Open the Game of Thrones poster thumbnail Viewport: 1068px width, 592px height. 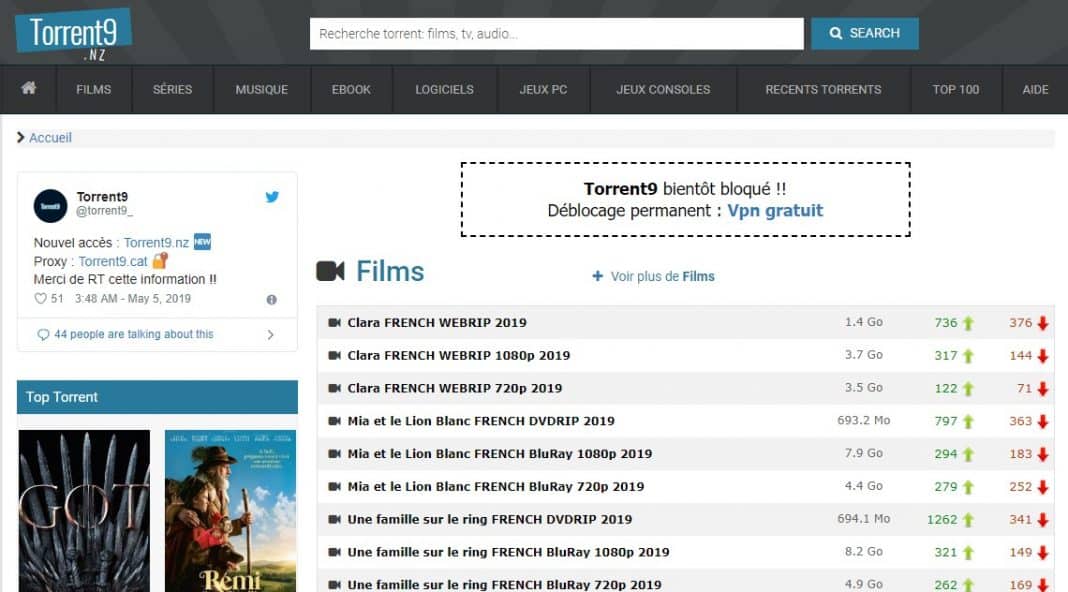[x=84, y=510]
